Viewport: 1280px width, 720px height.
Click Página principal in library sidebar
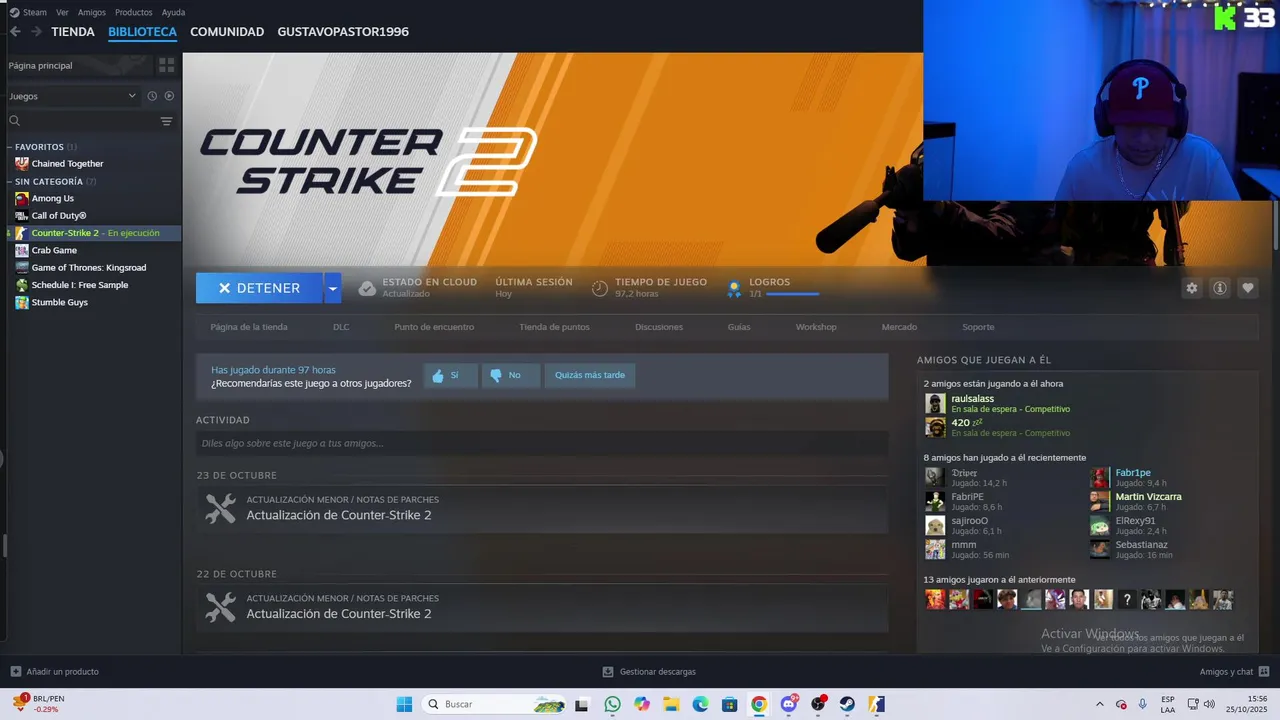(x=40, y=65)
